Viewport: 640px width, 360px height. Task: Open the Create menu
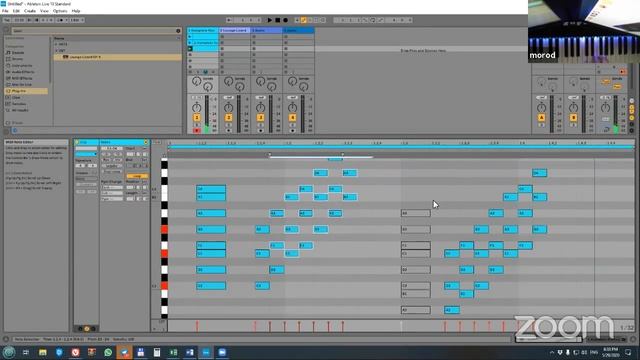30,11
